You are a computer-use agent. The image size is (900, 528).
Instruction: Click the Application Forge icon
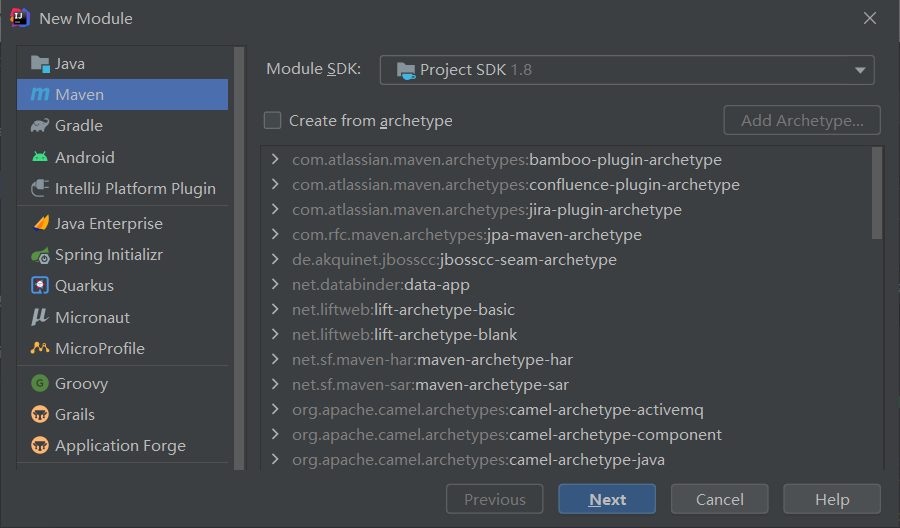tap(40, 445)
